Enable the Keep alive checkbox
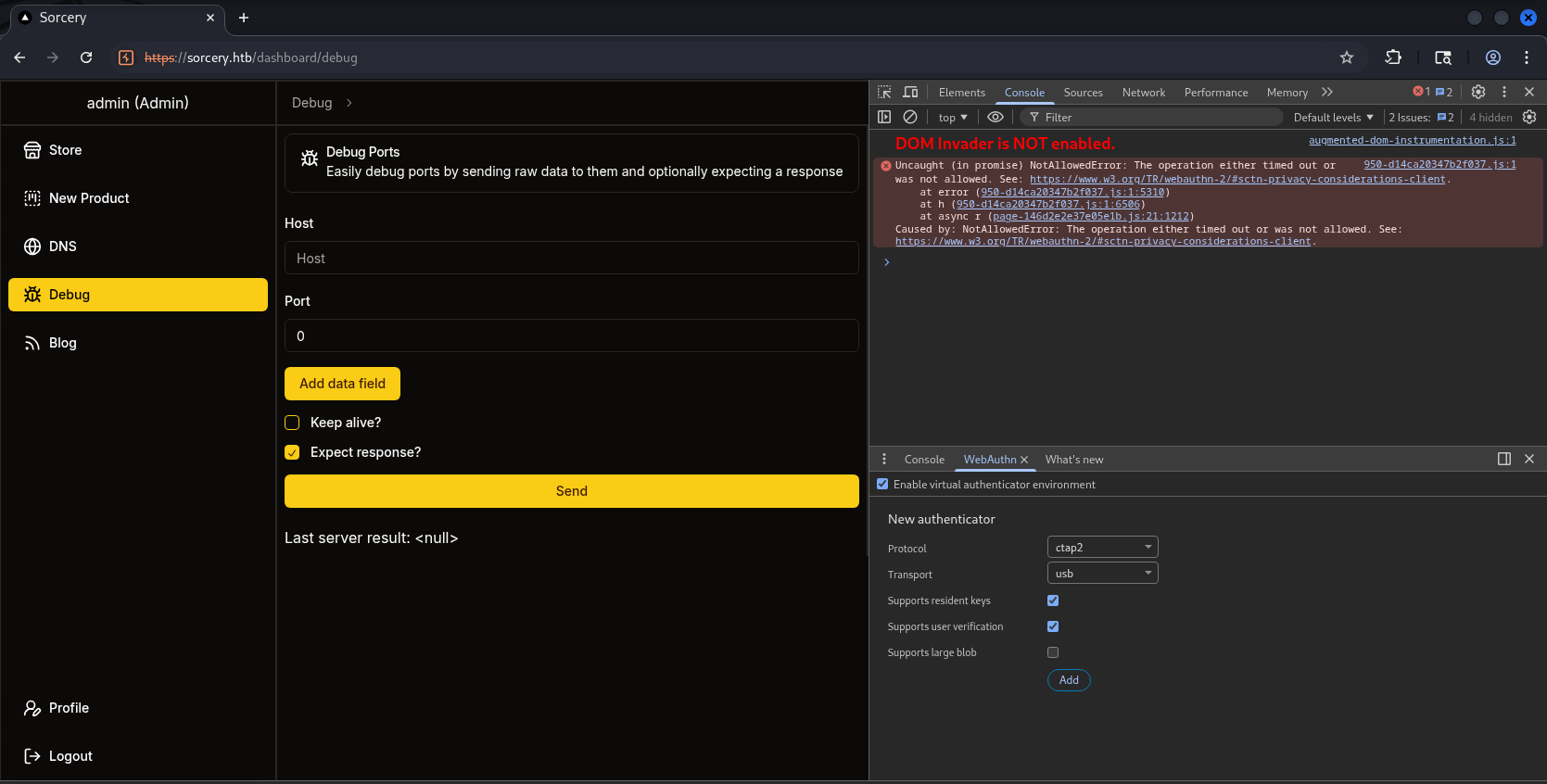Viewport: 1547px width, 784px height. click(292, 423)
